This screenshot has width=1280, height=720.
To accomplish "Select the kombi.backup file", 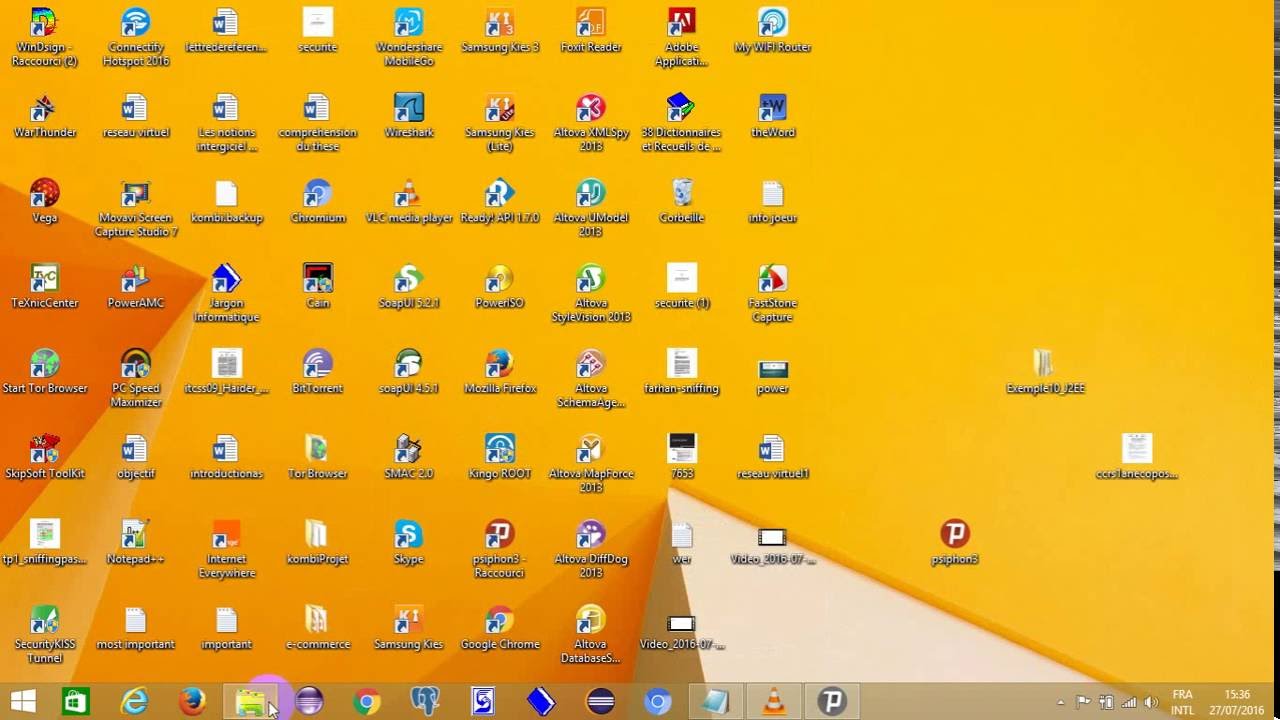I will [226, 200].
